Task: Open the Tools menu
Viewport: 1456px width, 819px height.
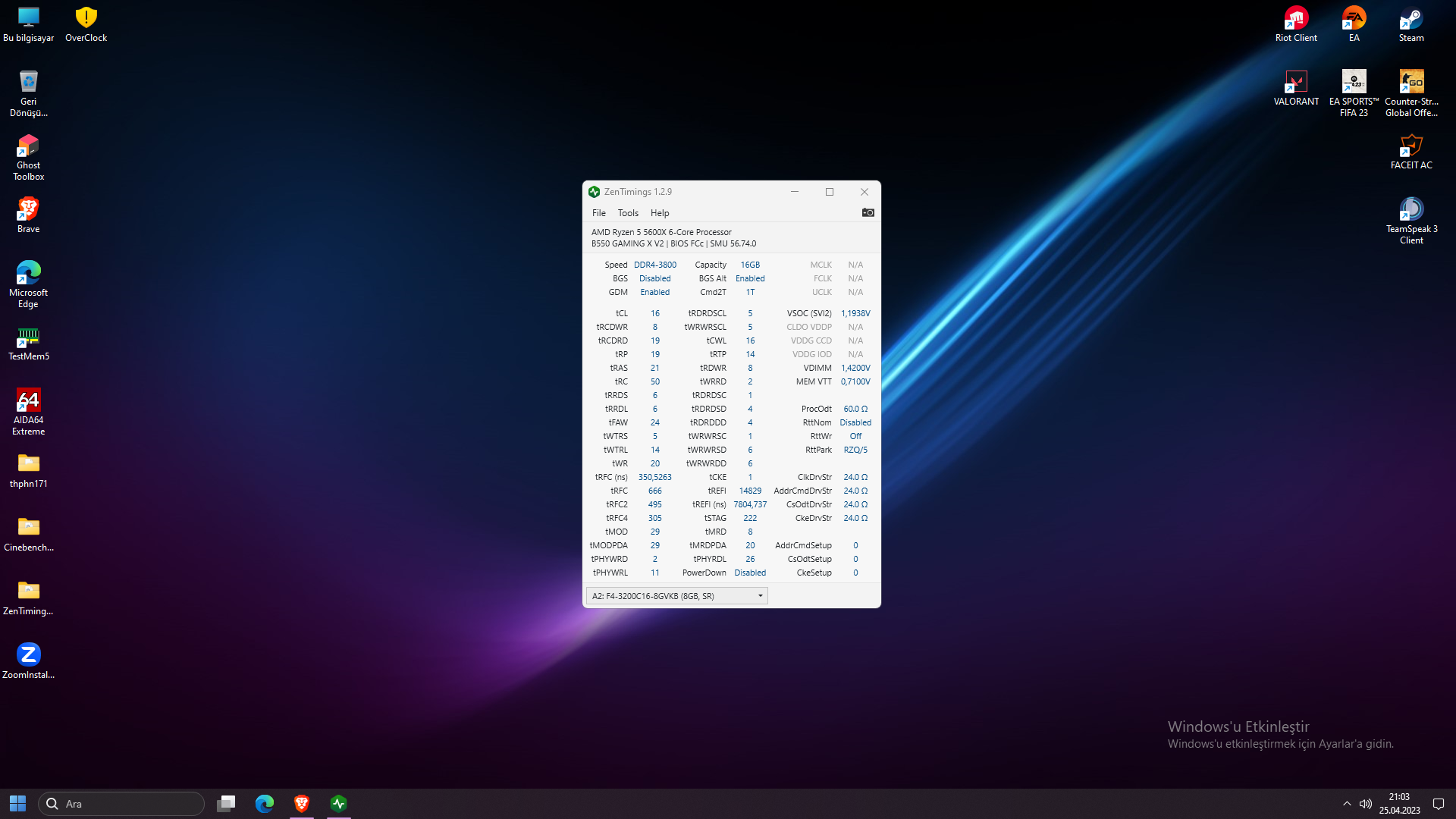Action: click(627, 213)
